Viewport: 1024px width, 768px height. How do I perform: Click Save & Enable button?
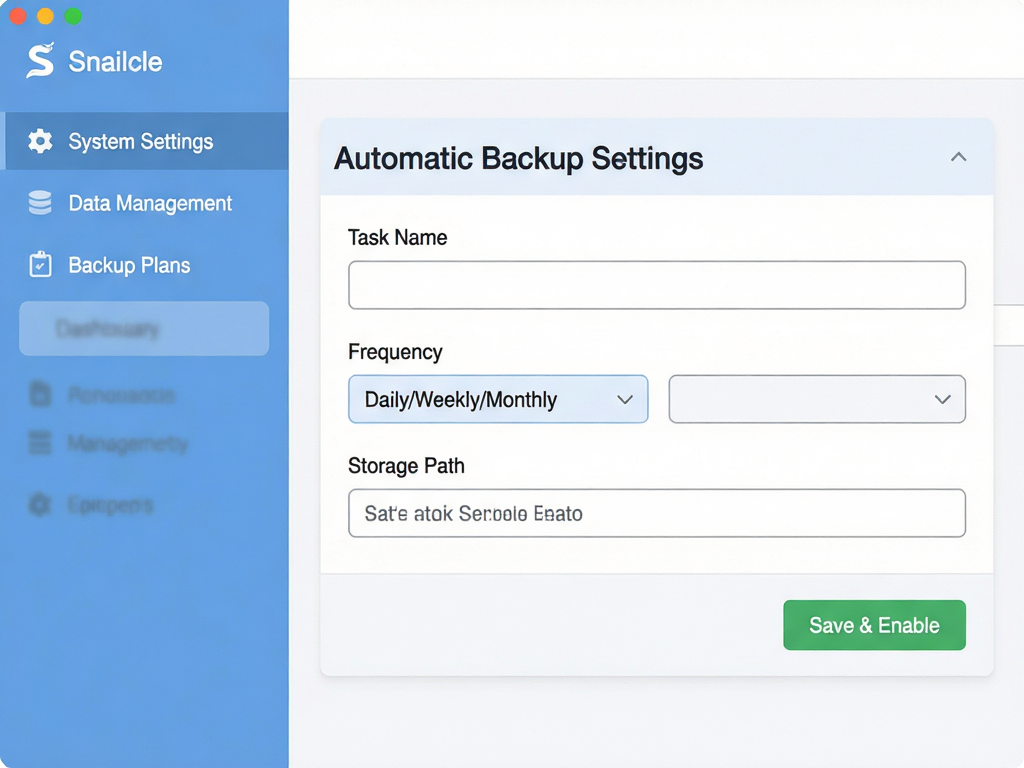(x=874, y=625)
